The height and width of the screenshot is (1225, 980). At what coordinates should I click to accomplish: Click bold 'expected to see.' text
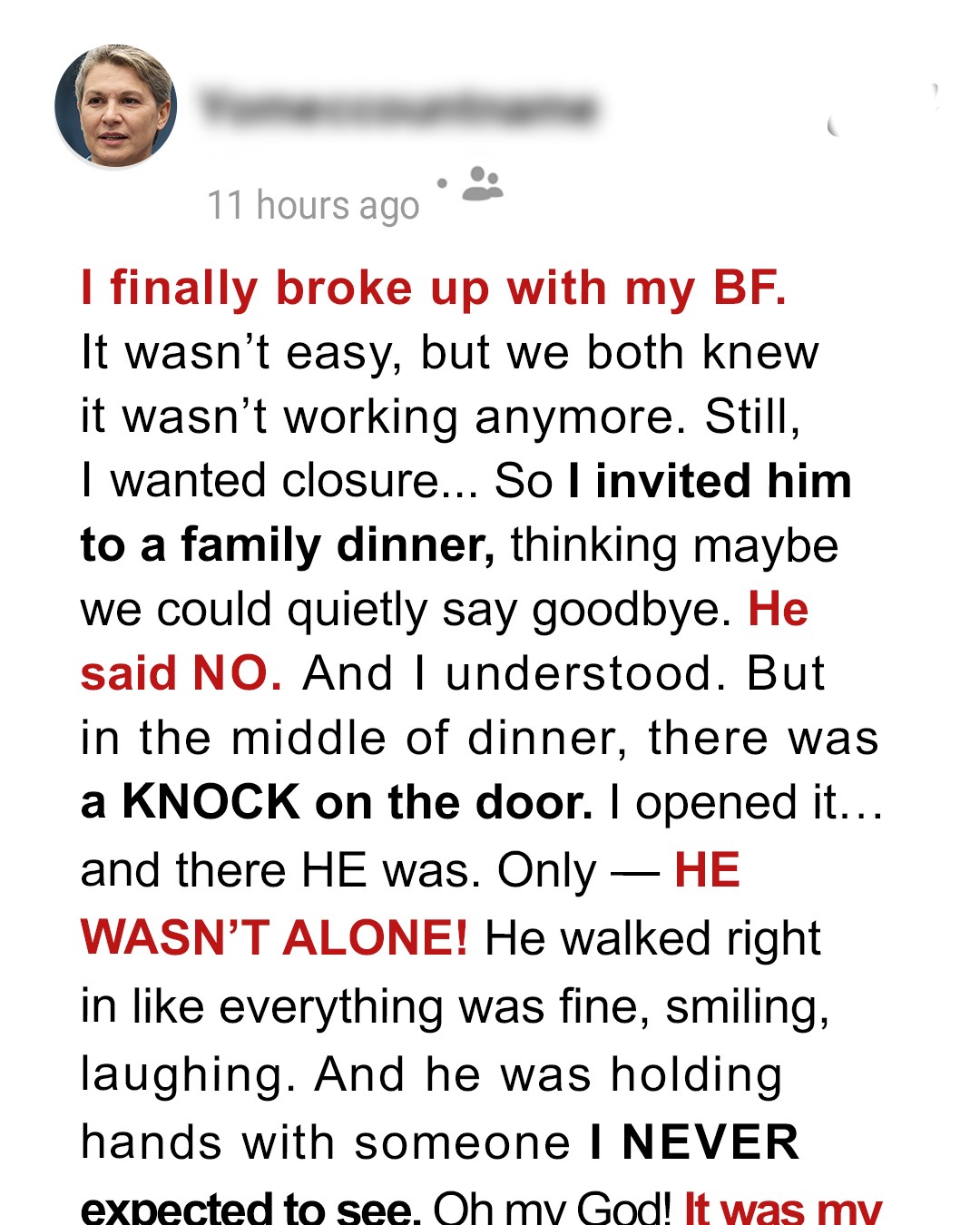250,1208
